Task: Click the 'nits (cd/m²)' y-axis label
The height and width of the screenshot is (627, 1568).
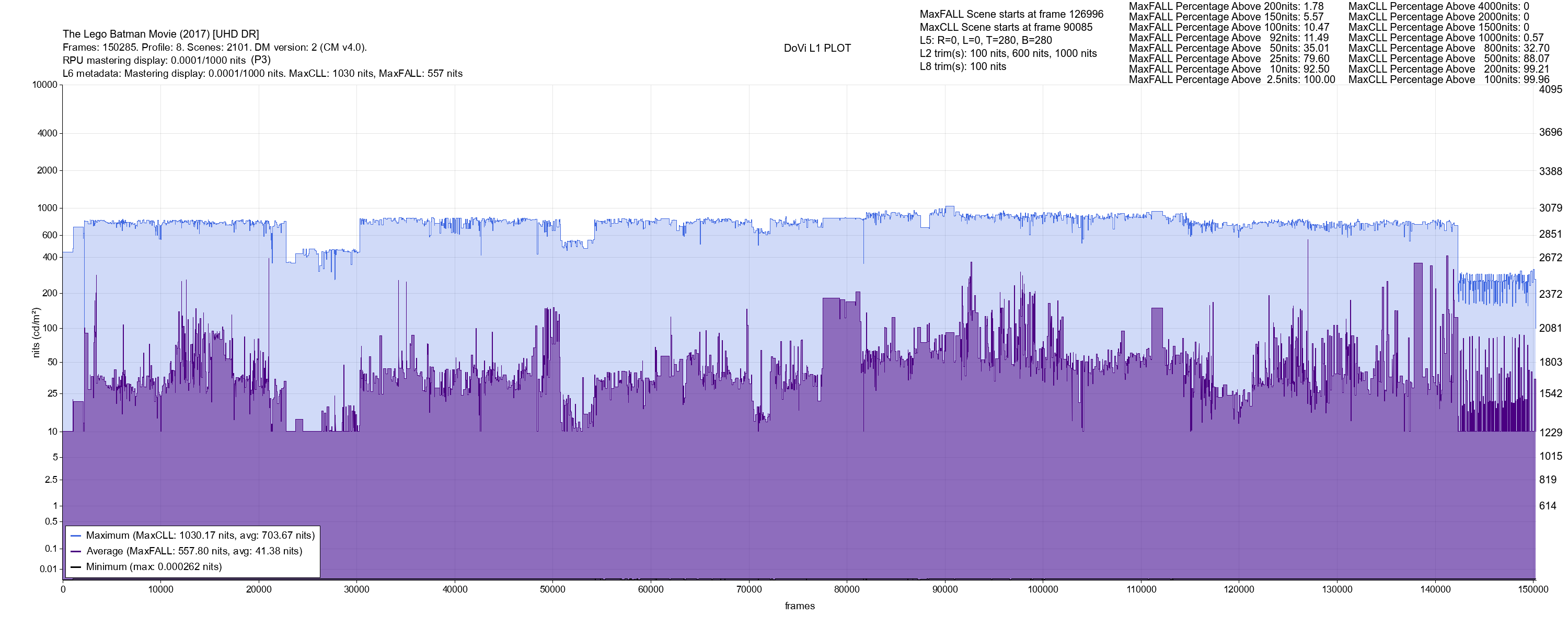Action: tap(37, 332)
